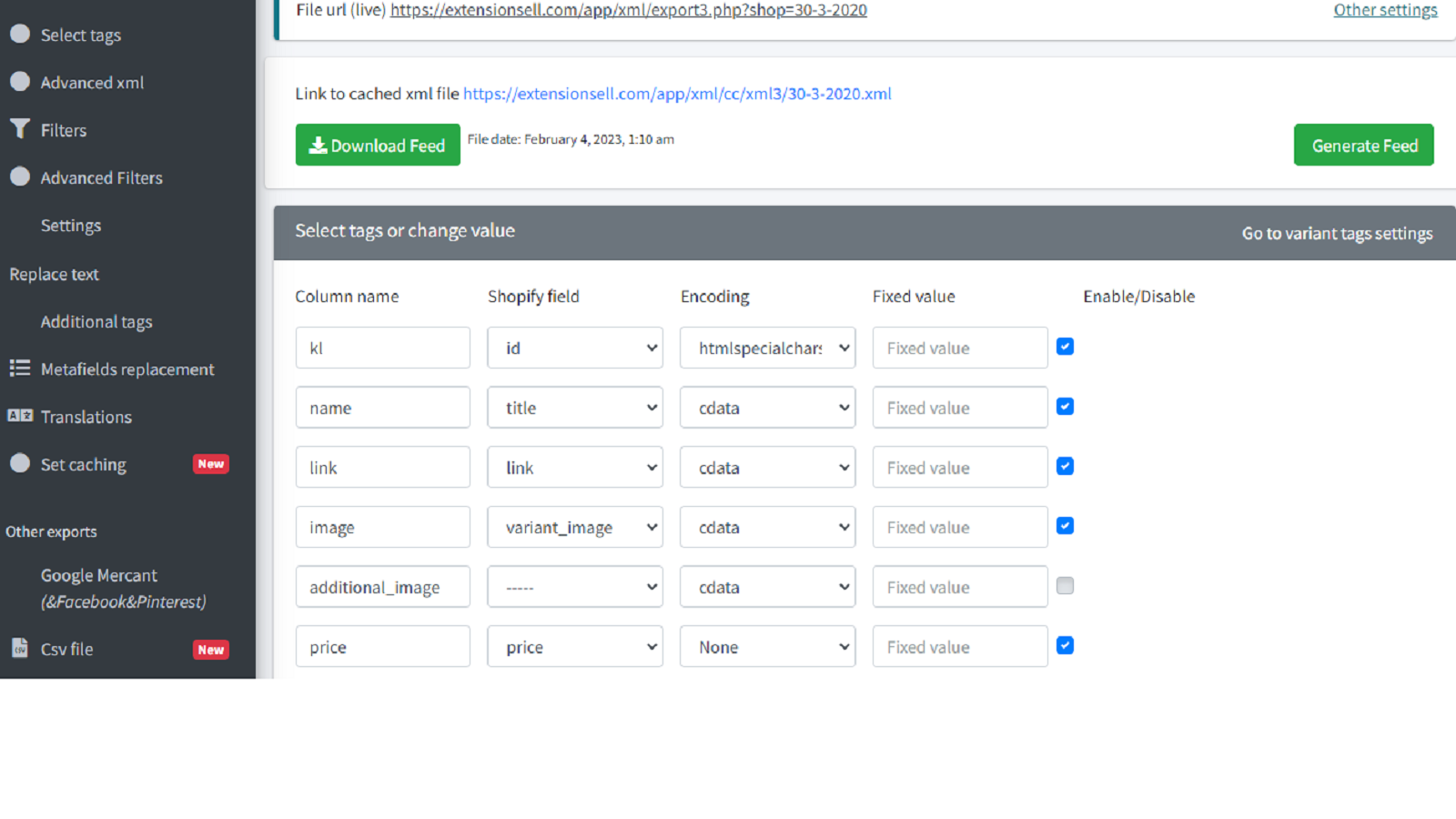Open the htmlspecialchars encoding dropdown
This screenshot has width=1456, height=819.
click(767, 349)
